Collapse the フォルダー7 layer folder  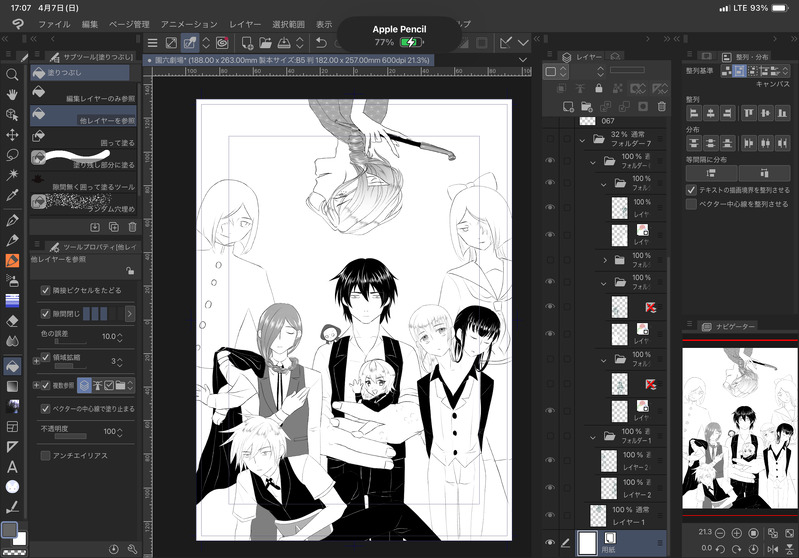click(582, 140)
